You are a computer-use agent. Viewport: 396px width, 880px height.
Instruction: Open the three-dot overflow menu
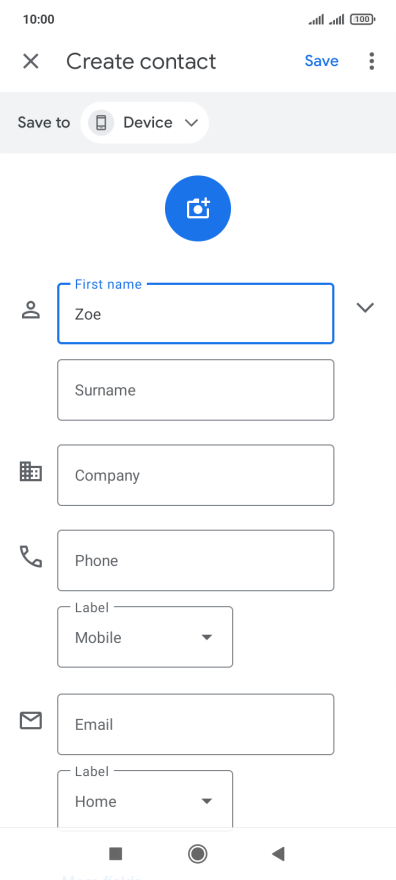[371, 61]
